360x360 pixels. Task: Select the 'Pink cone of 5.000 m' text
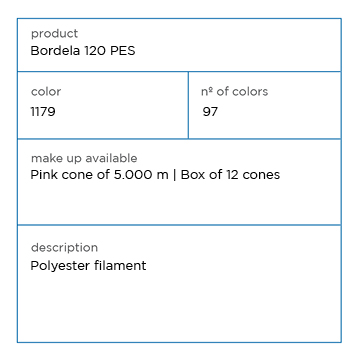coord(99,175)
